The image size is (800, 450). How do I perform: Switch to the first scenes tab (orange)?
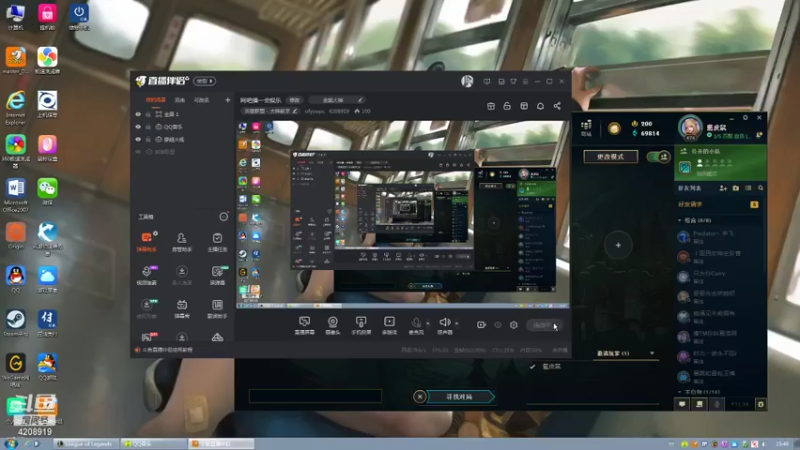click(x=156, y=100)
